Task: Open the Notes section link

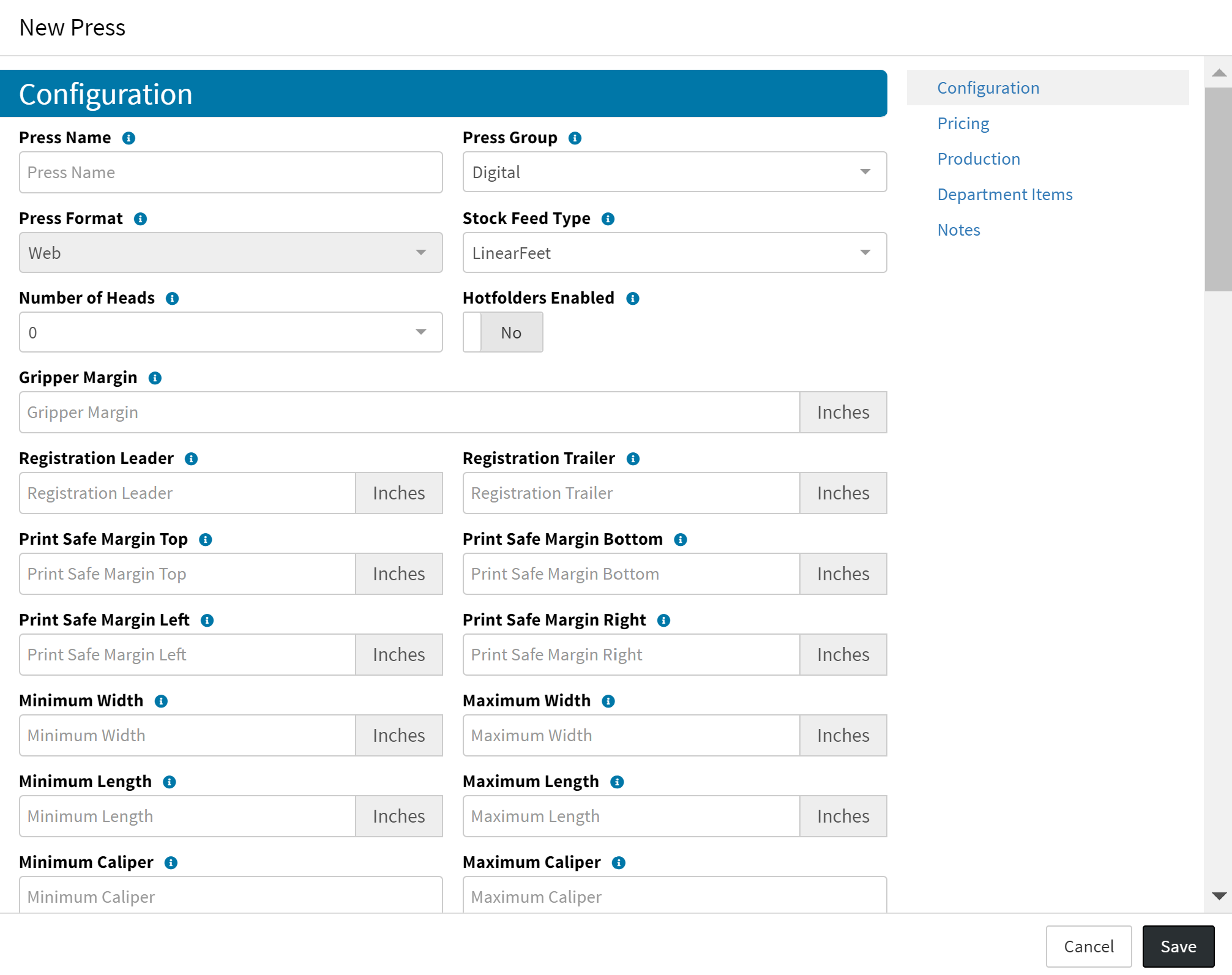Action: [x=958, y=230]
